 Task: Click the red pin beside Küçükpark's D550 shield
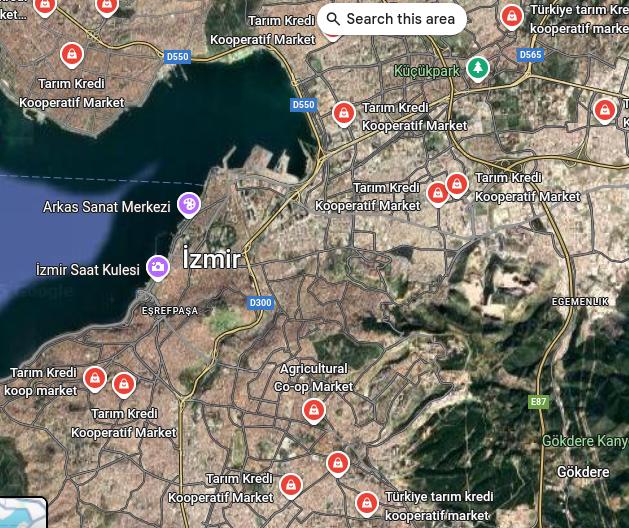(x=343, y=113)
